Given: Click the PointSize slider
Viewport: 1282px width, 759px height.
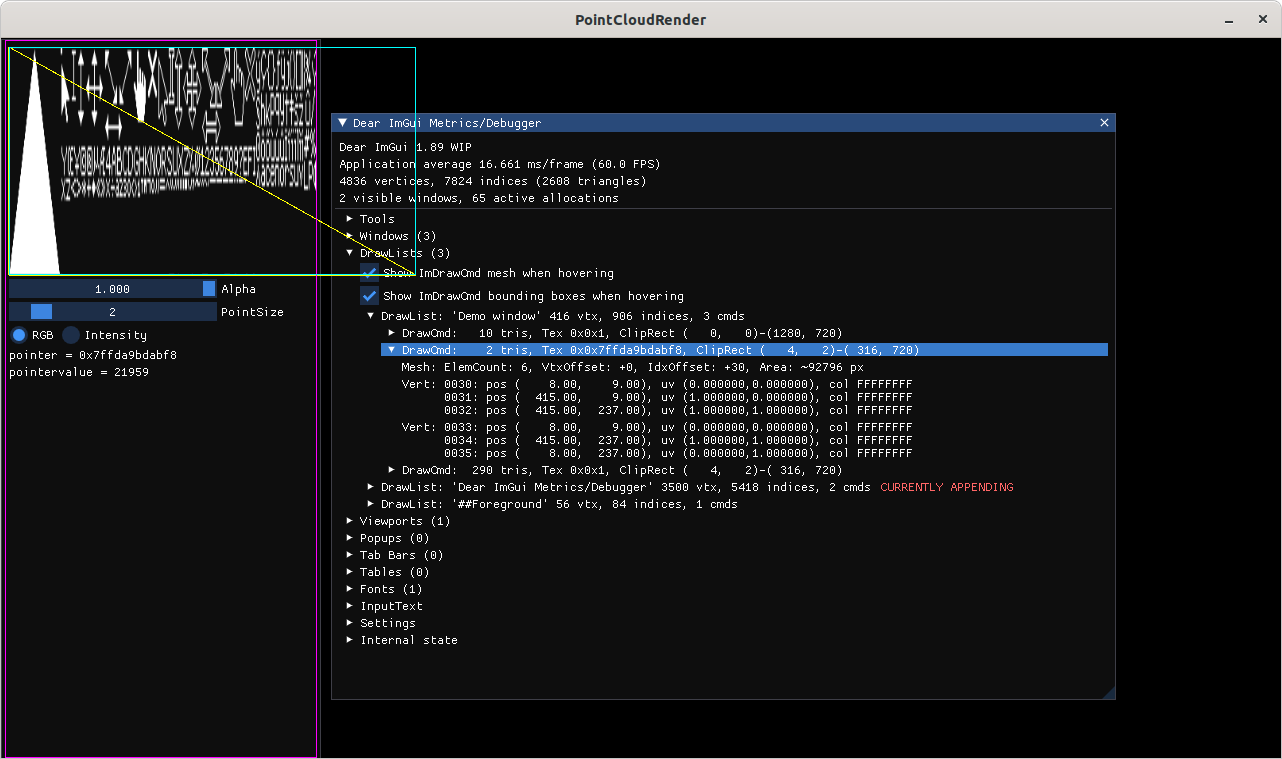Looking at the screenshot, I should click(113, 311).
